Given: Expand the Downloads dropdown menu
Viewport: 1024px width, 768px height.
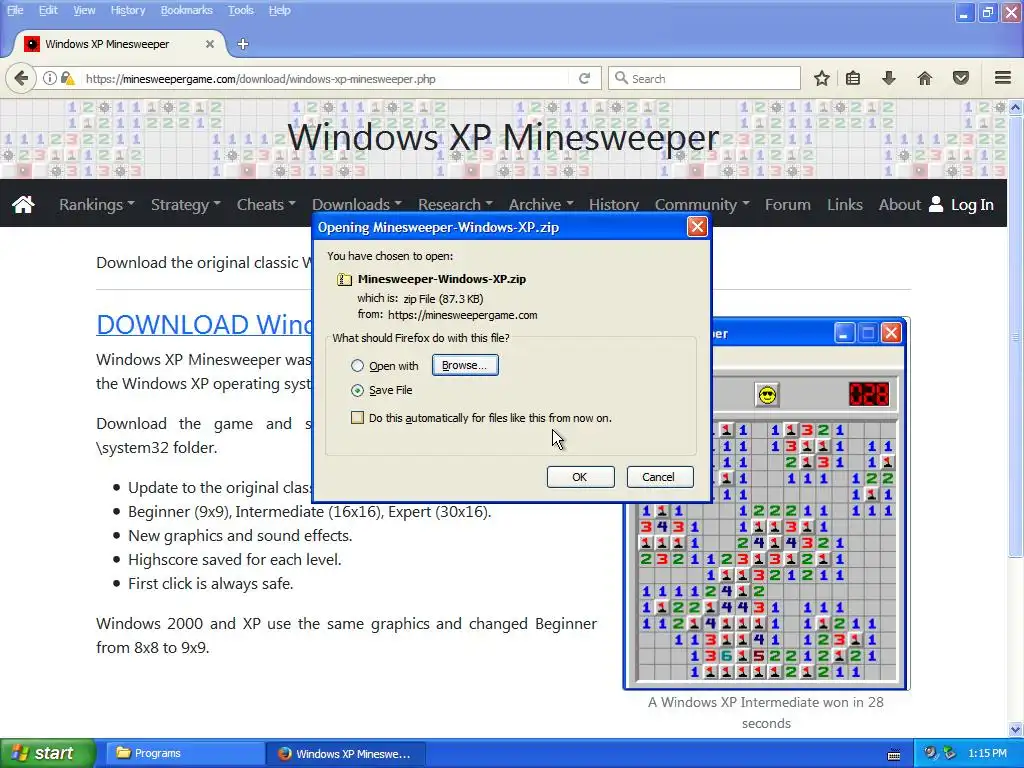Looking at the screenshot, I should click(x=357, y=204).
